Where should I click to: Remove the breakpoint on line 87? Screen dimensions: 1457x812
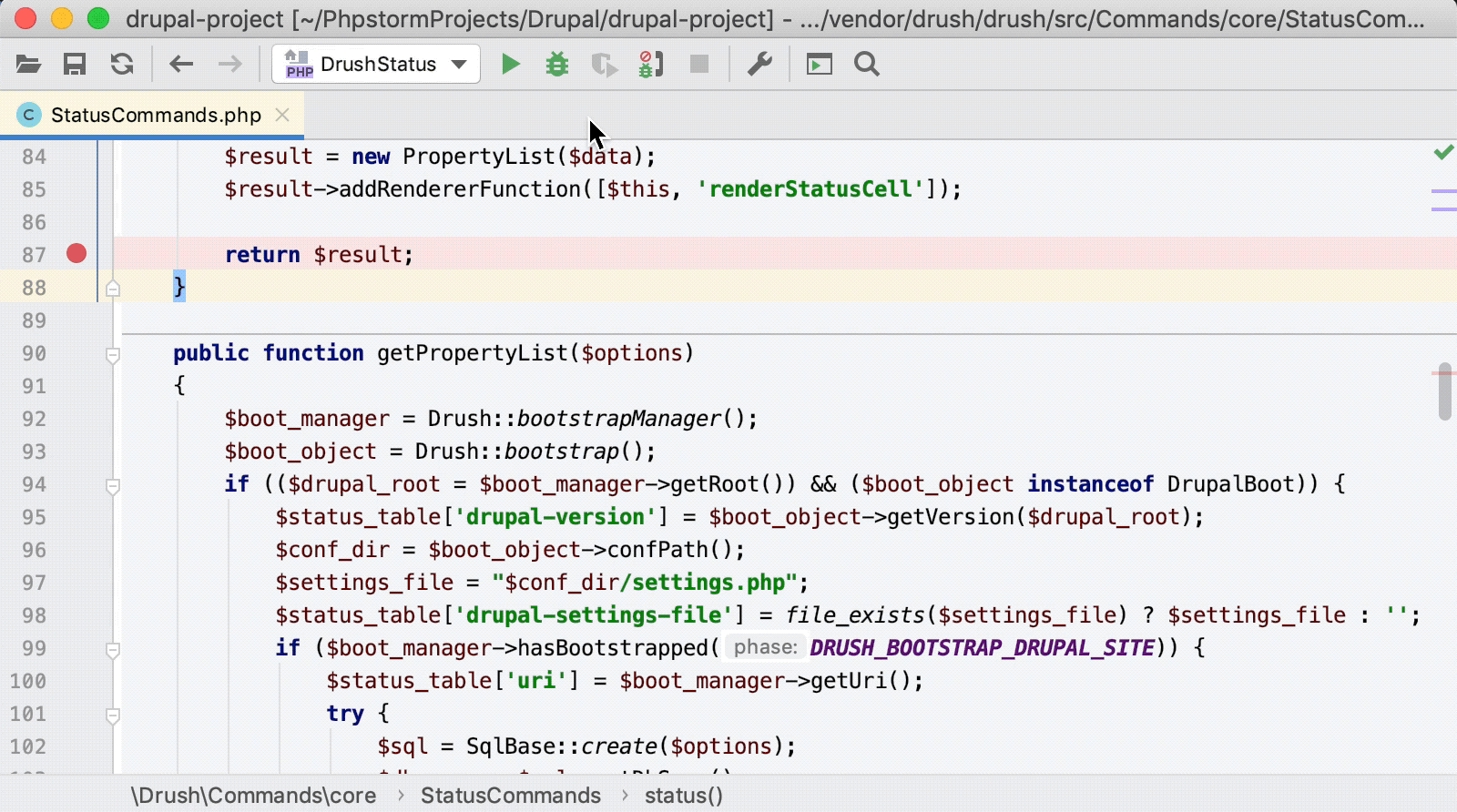click(x=76, y=254)
